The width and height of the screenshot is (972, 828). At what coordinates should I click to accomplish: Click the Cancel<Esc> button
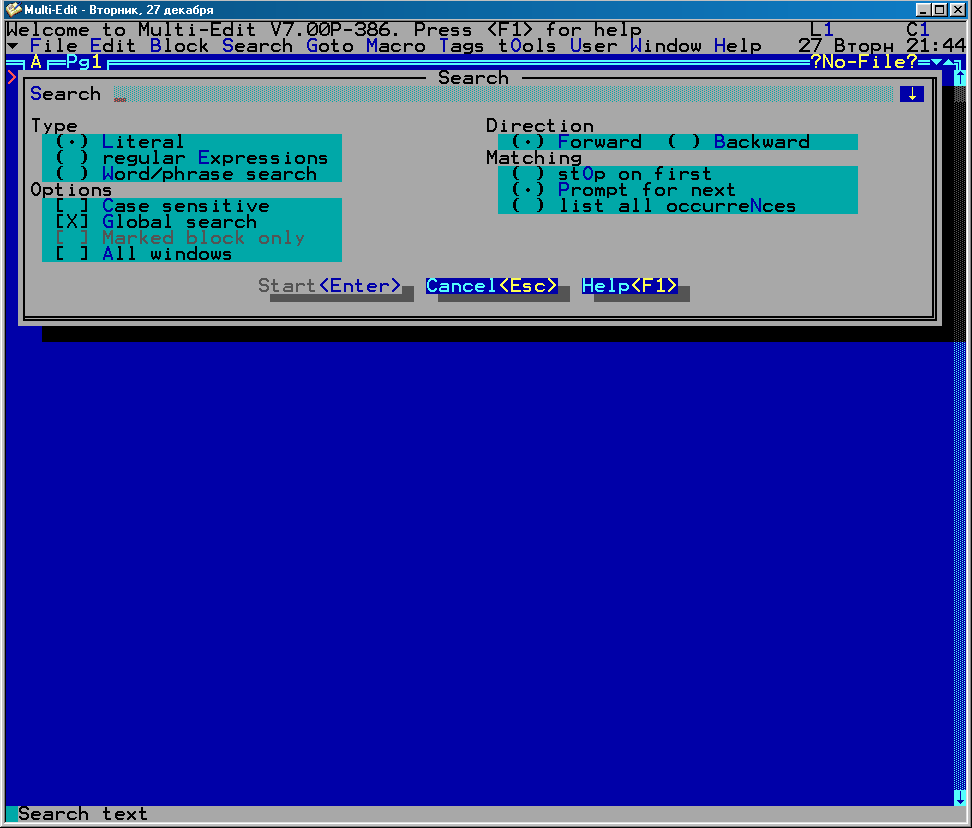pos(492,286)
